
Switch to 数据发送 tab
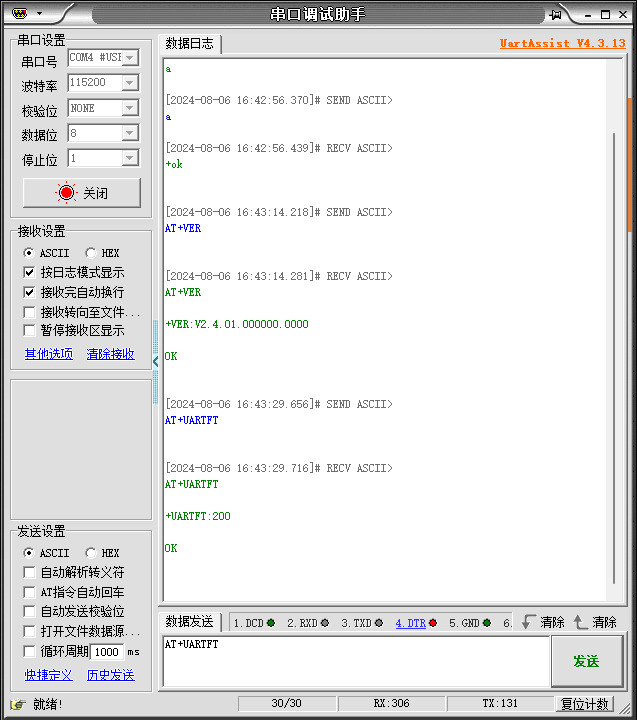tap(190, 622)
